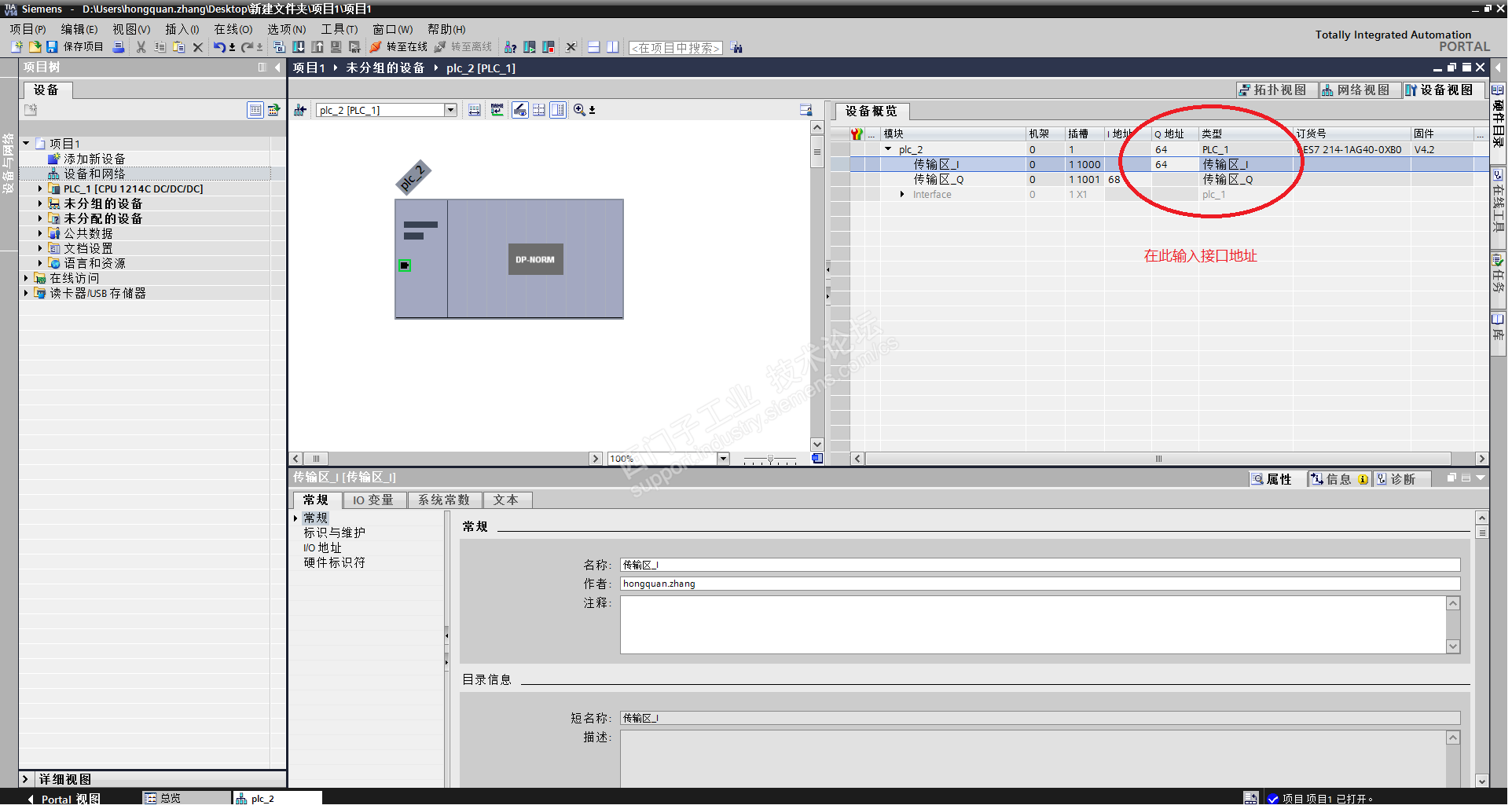Click the download to device icon
The image size is (1512, 809).
click(299, 47)
